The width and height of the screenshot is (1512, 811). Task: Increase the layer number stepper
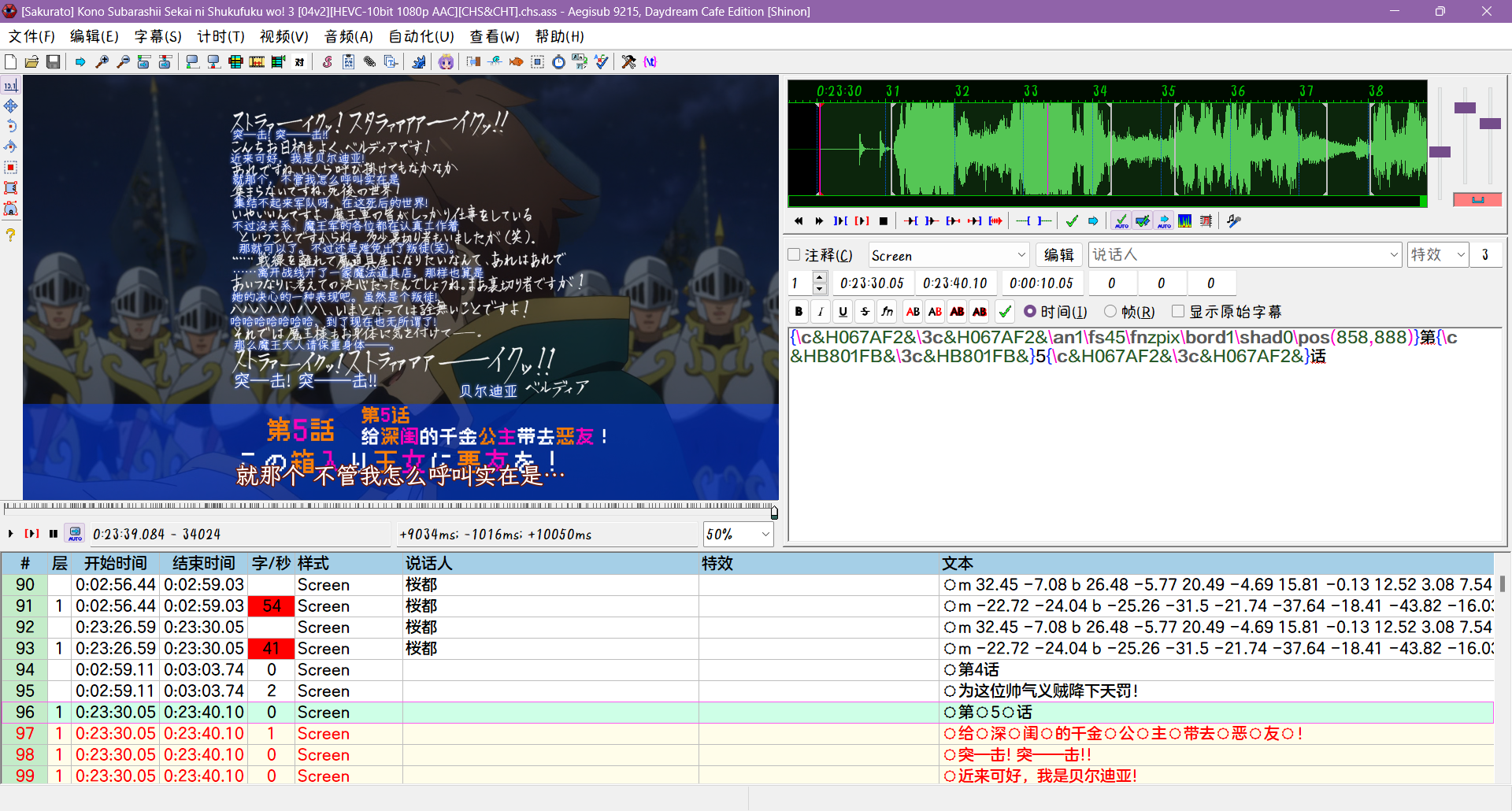819,277
